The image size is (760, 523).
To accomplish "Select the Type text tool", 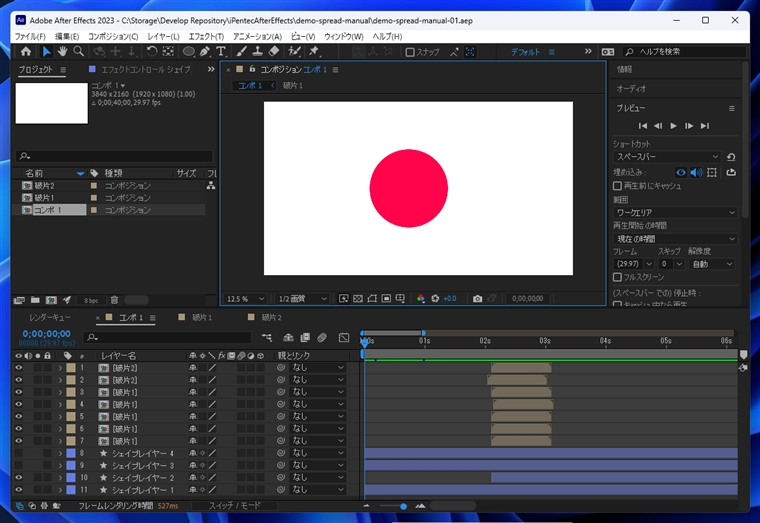I will coord(221,51).
